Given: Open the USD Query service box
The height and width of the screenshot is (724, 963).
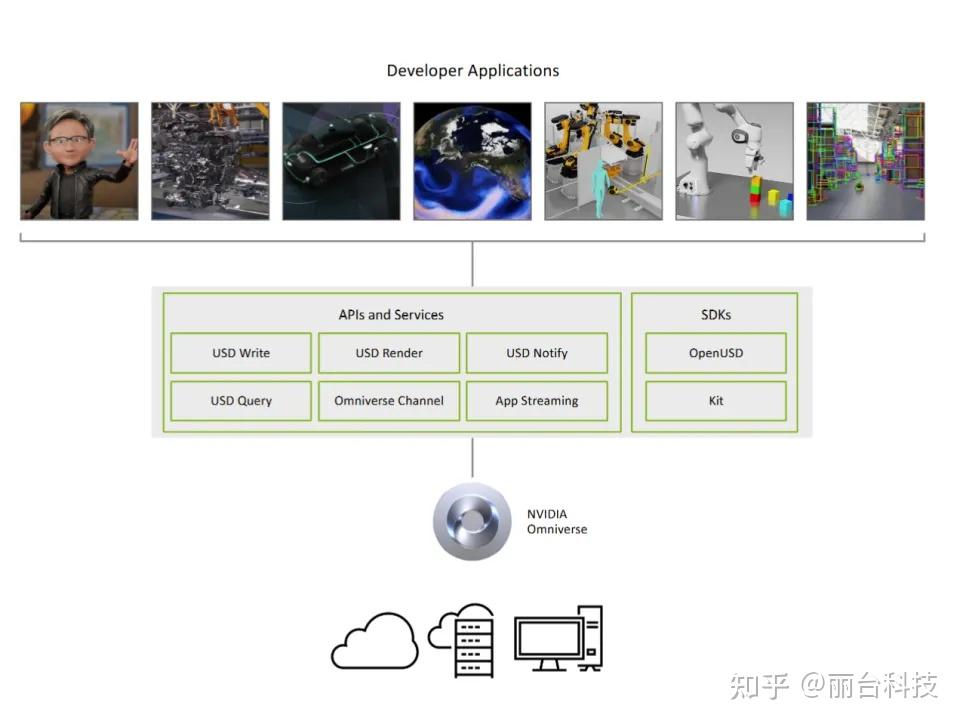Looking at the screenshot, I should 240,400.
